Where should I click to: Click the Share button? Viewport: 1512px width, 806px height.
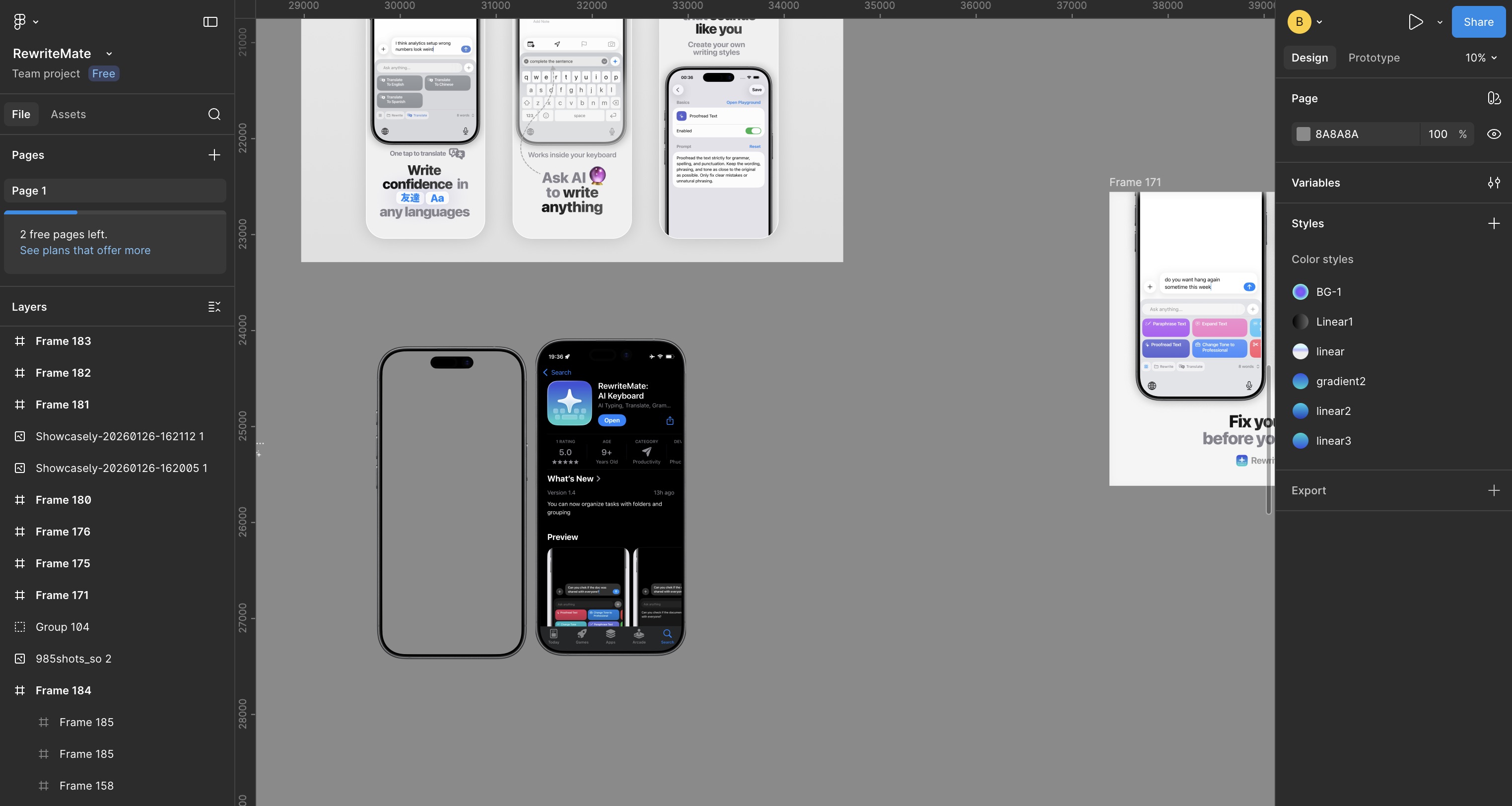point(1478,22)
